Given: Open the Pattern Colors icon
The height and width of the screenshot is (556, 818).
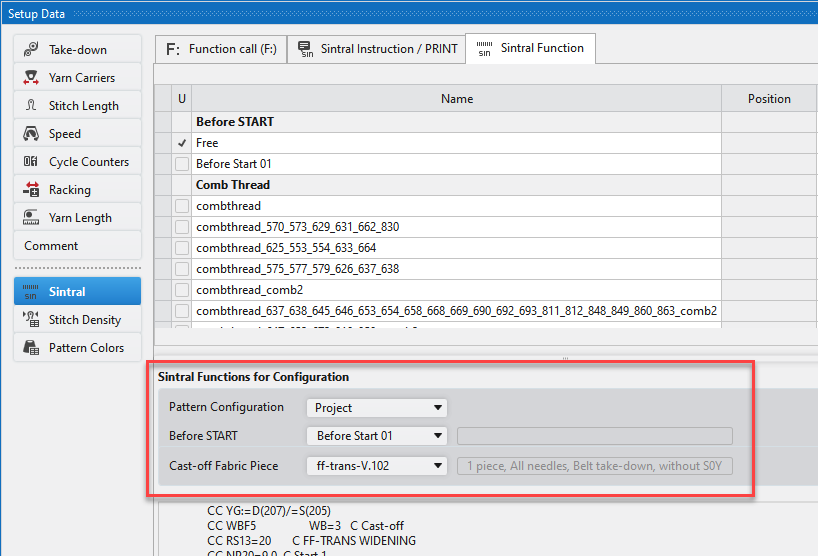Looking at the screenshot, I should [x=31, y=348].
